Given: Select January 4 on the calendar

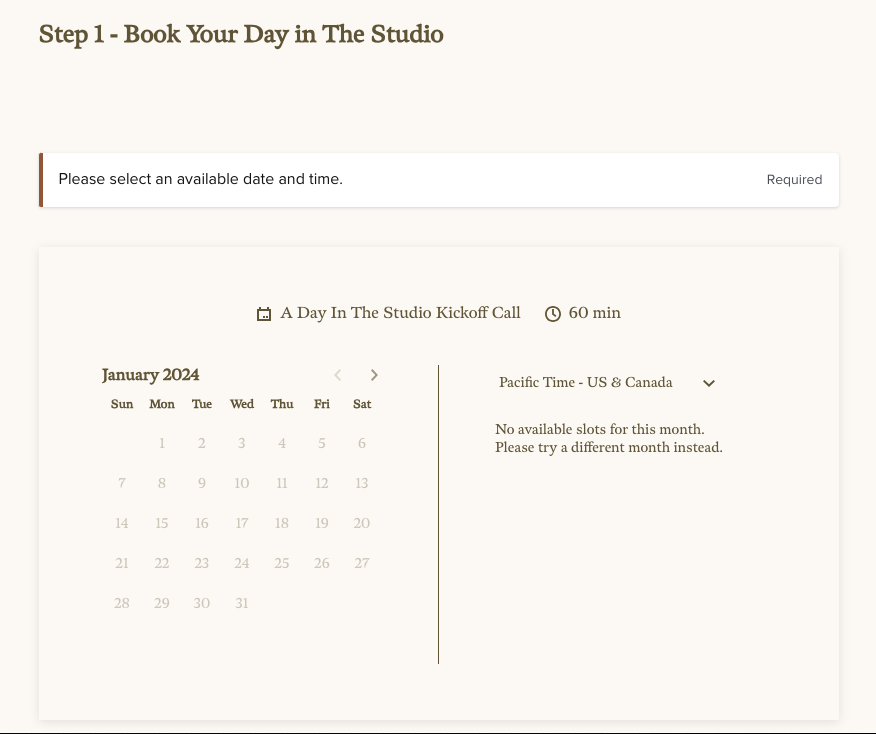Looking at the screenshot, I should [282, 444].
